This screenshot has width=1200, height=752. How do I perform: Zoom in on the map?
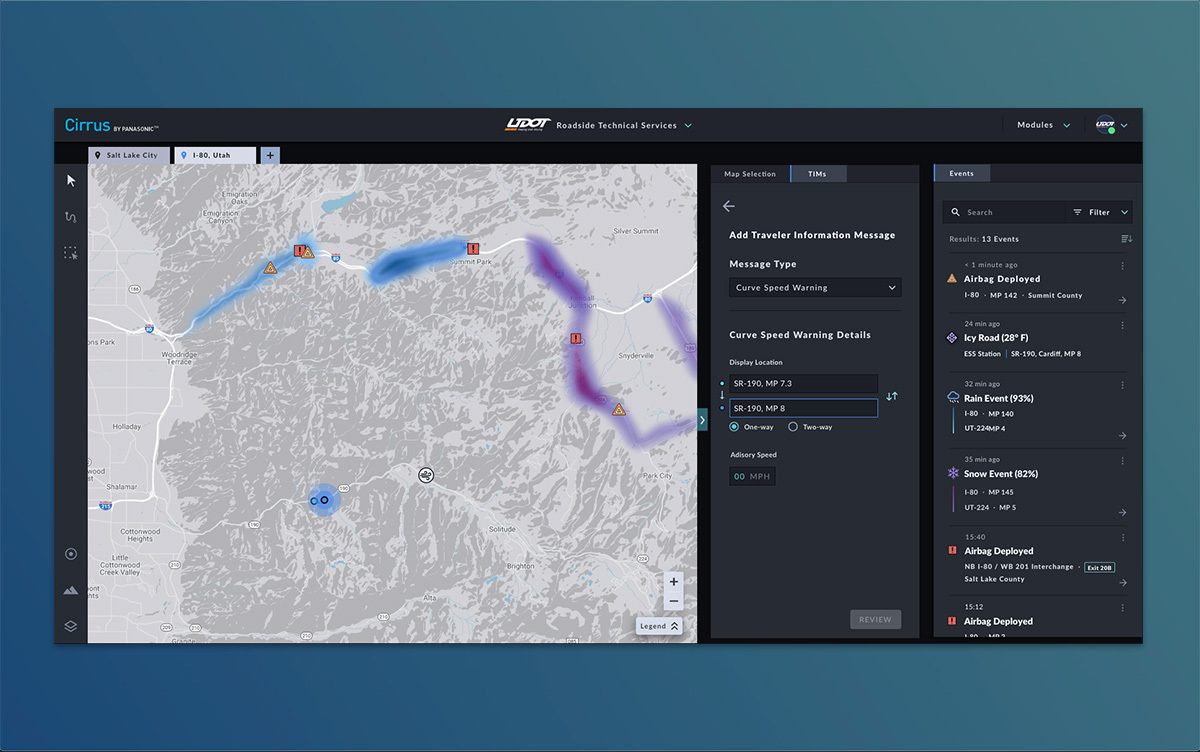tap(674, 582)
